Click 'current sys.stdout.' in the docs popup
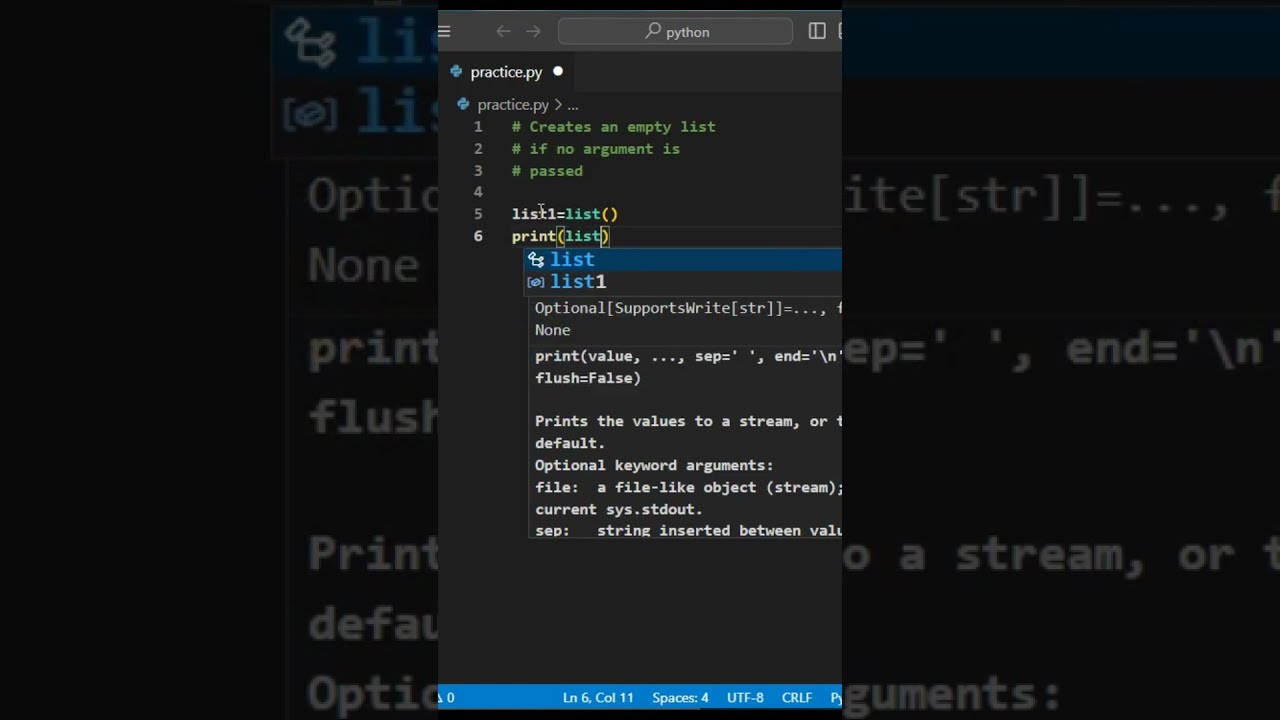Screen dimensions: 1280x720 pos(619,509)
